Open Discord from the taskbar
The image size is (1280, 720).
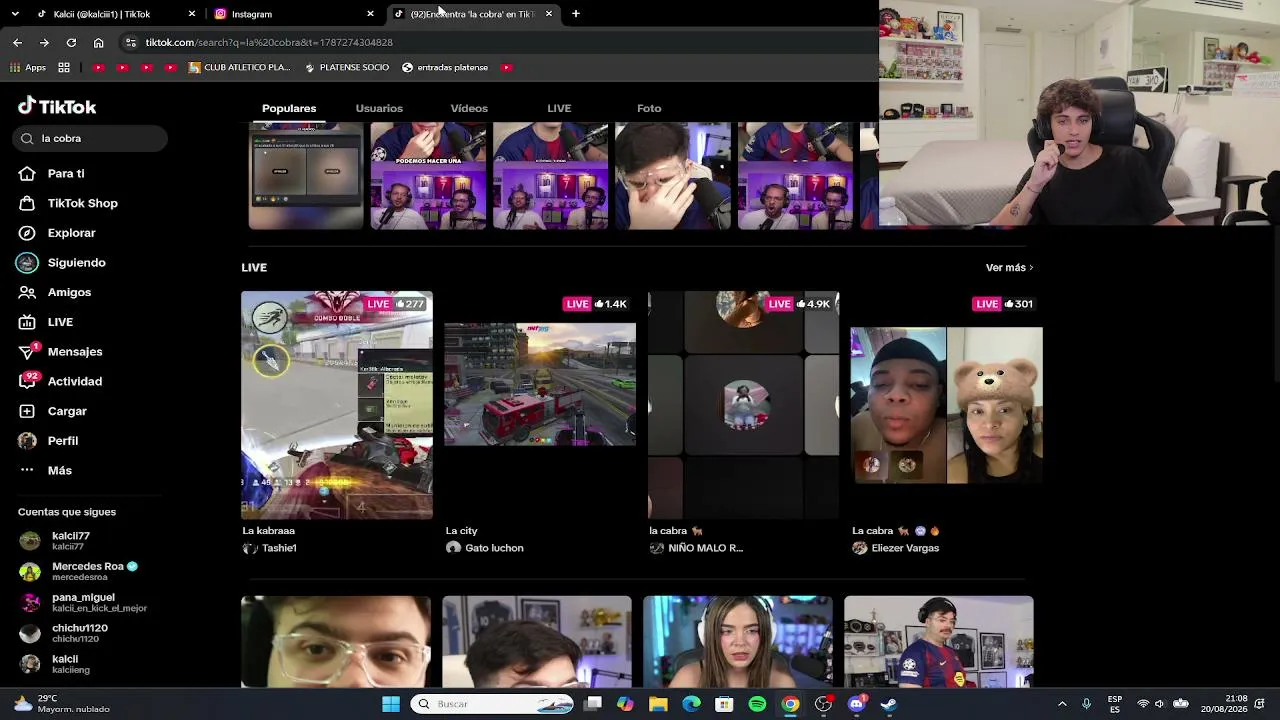[857, 704]
